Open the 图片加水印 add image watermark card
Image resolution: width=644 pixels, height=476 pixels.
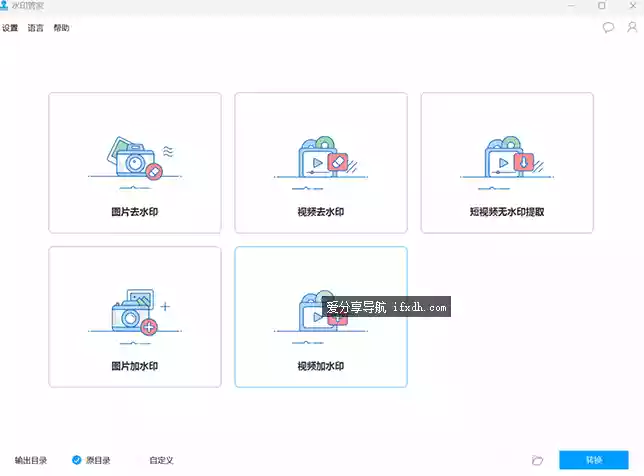pos(135,317)
